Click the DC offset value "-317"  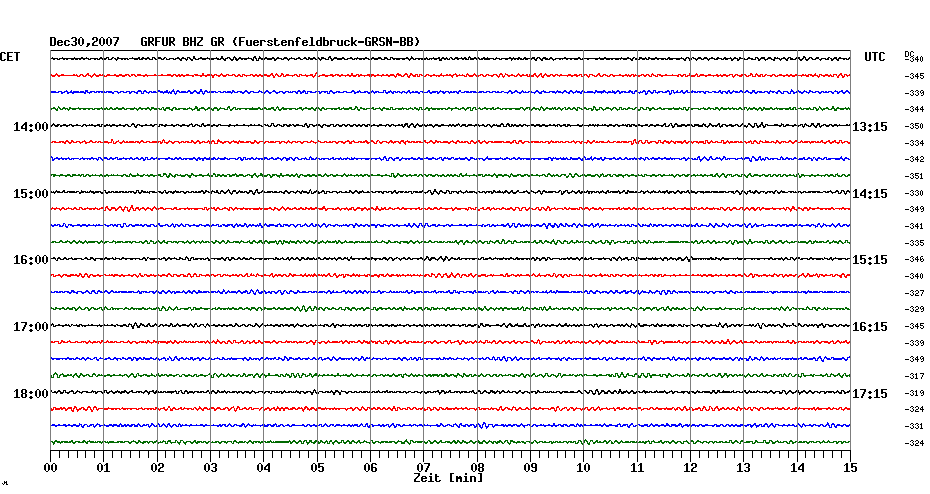[914, 377]
